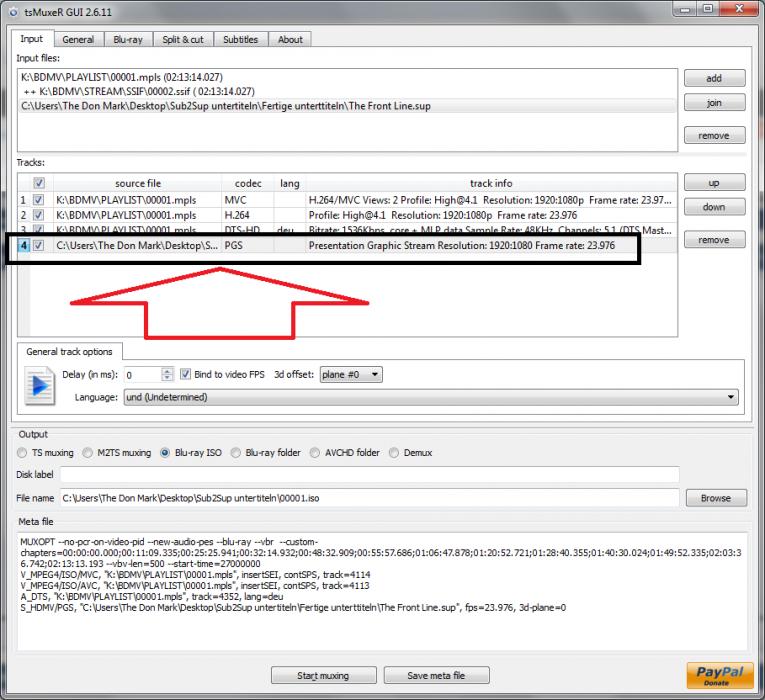Maximize the tsMuxeR window
The width and height of the screenshot is (765, 700).
click(x=708, y=8)
